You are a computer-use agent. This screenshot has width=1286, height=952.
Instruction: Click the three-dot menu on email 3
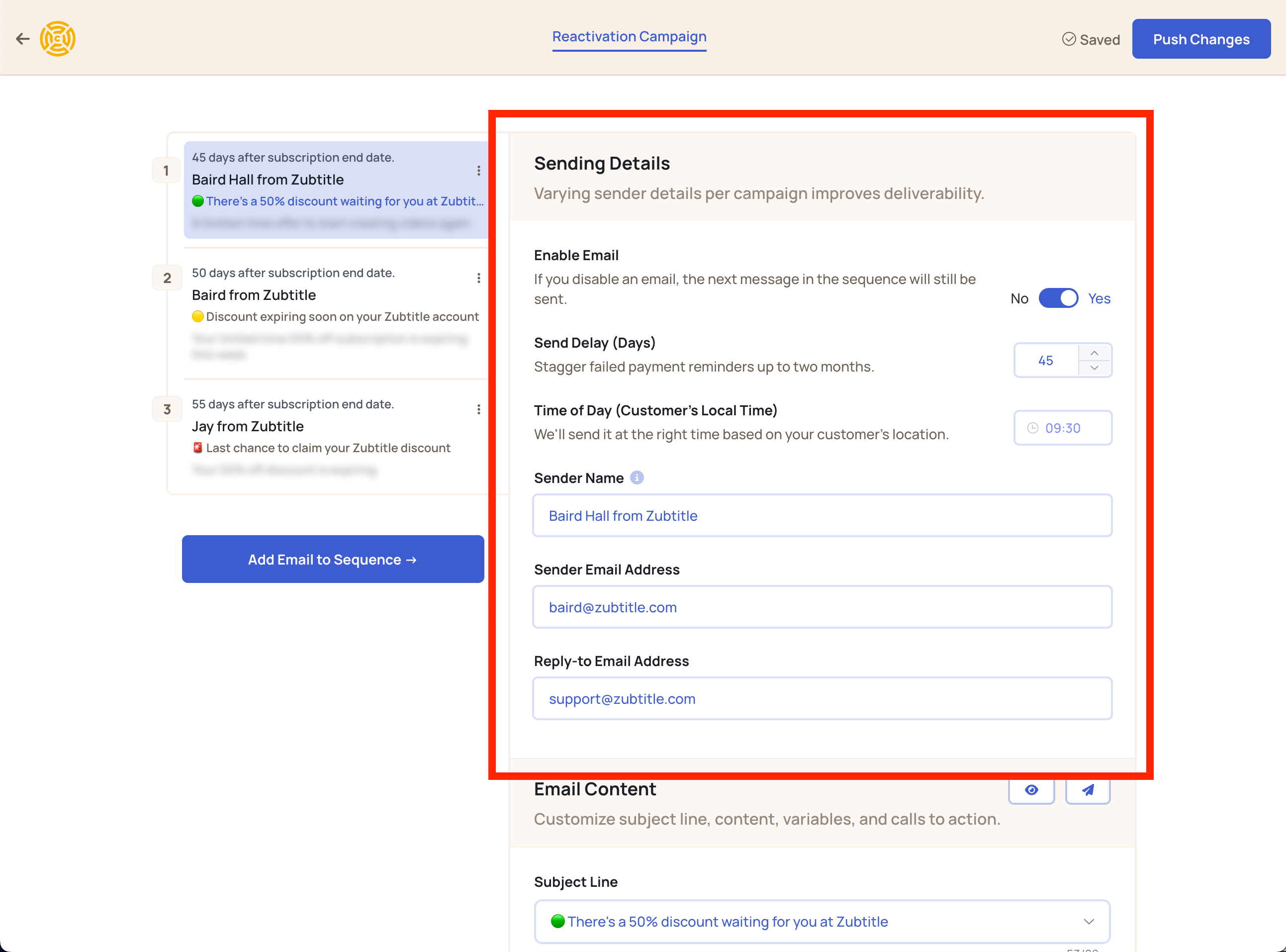click(x=479, y=409)
